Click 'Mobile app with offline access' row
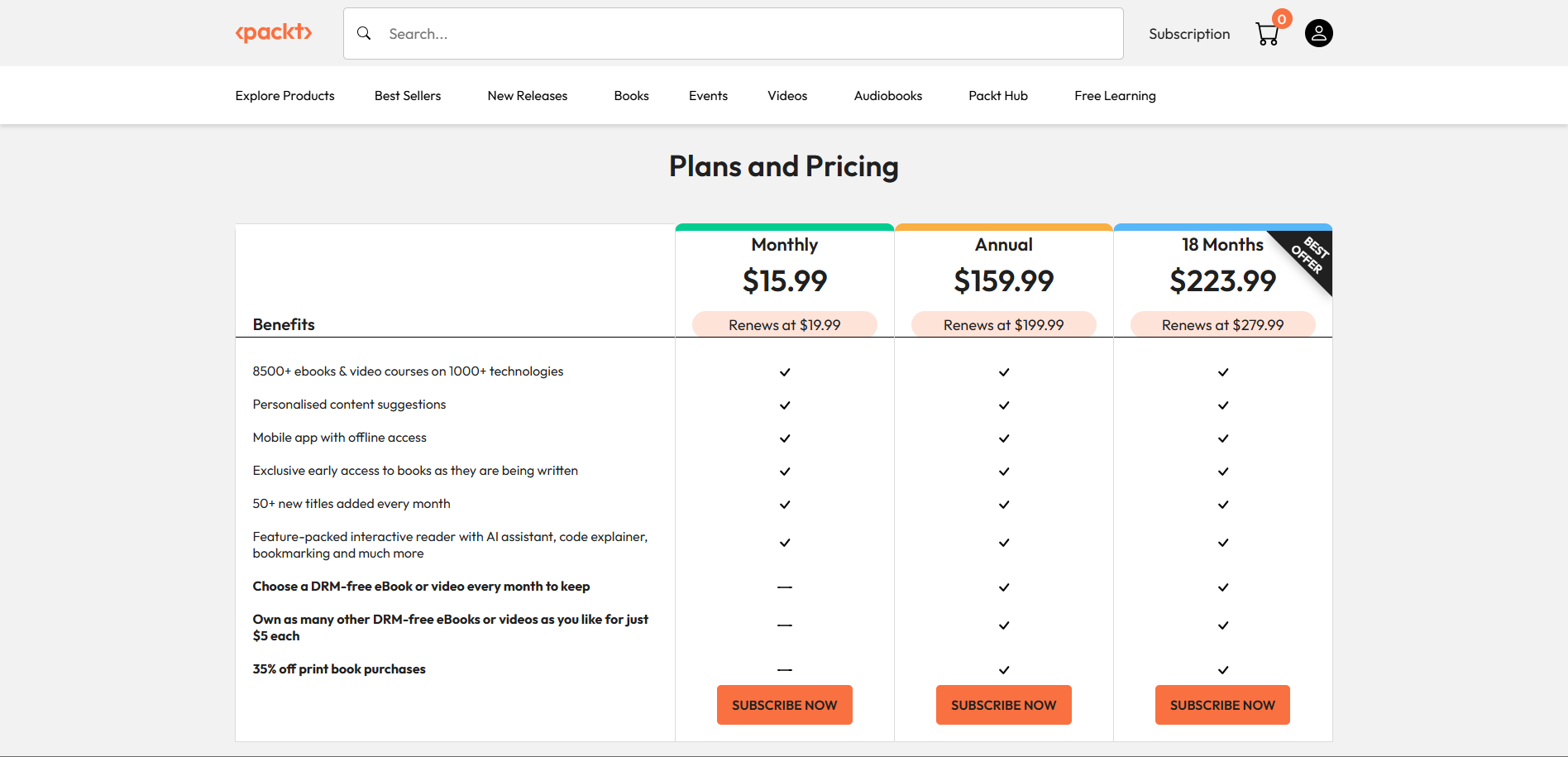The image size is (1568, 757). pos(340,438)
